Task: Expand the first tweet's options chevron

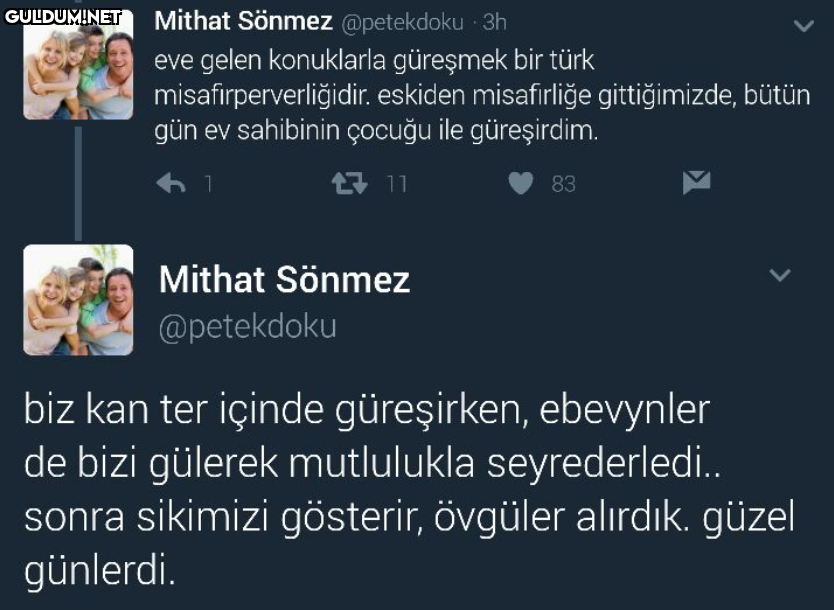Action: point(804,26)
